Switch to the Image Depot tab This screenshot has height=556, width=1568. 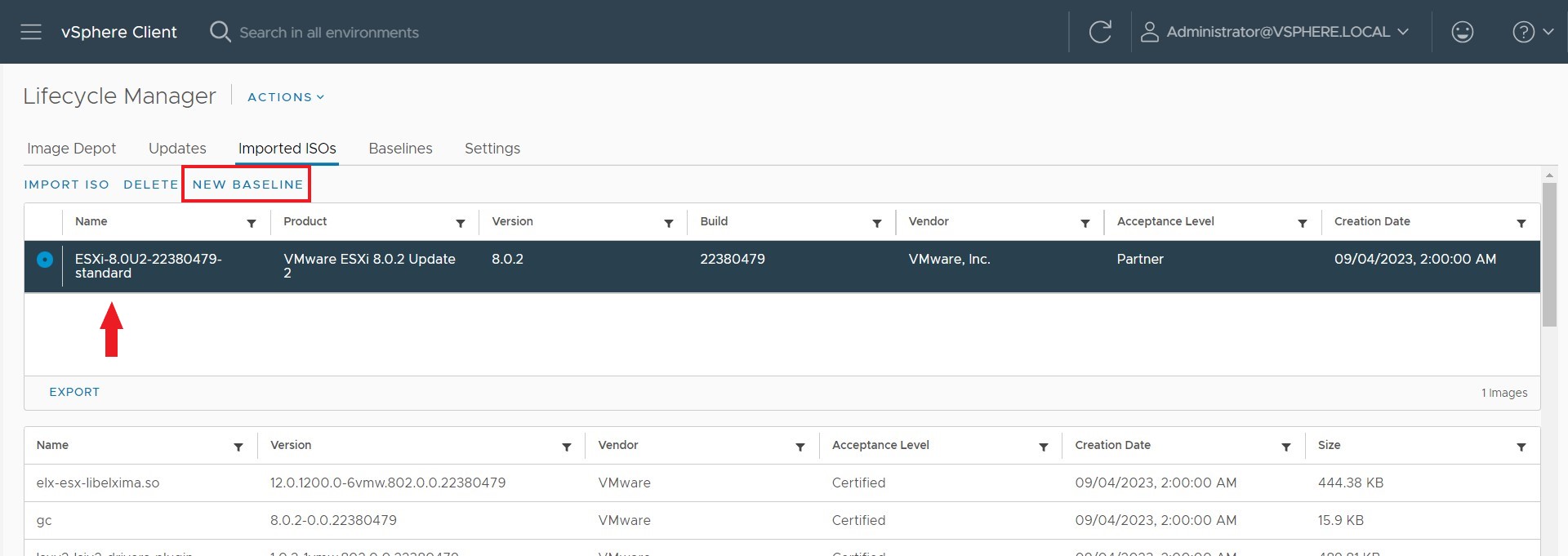[x=72, y=149]
